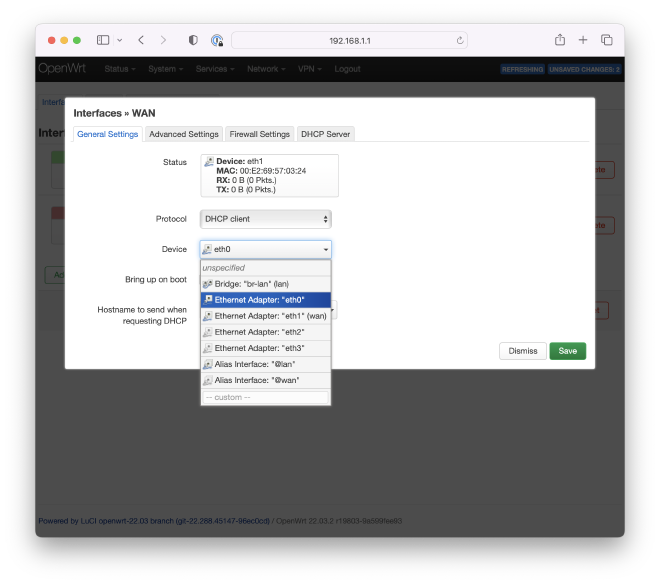660x584 pixels.
Task: Go back with the browser arrow
Action: (141, 40)
